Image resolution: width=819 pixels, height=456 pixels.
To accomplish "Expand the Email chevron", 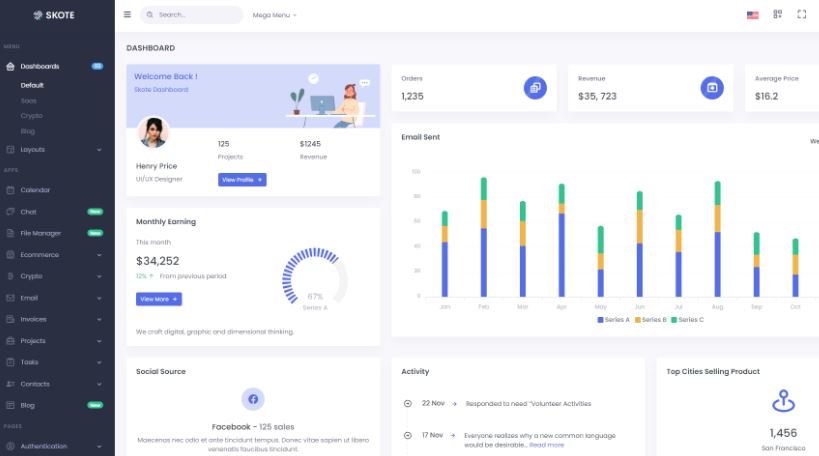I will (99, 298).
